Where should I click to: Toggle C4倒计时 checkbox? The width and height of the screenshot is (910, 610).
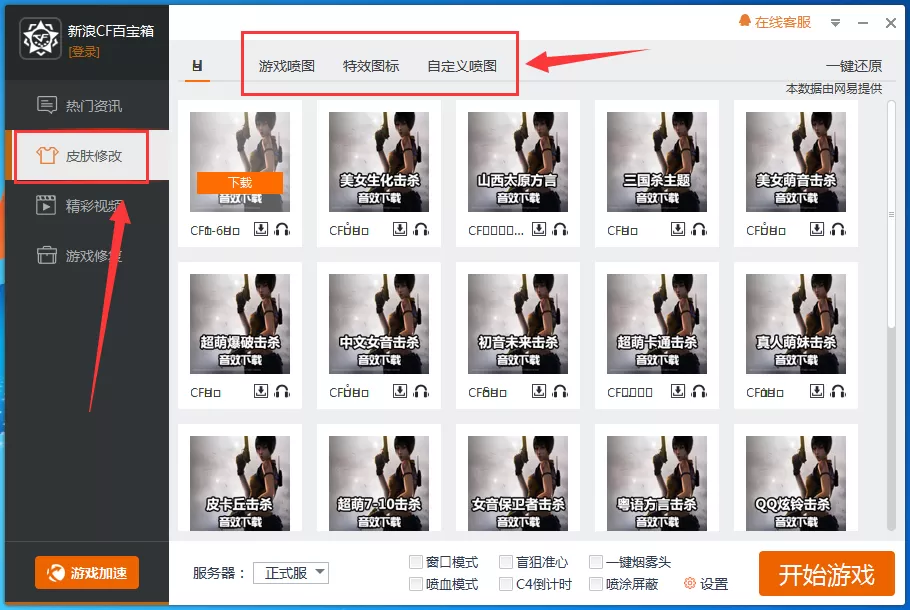tap(506, 584)
